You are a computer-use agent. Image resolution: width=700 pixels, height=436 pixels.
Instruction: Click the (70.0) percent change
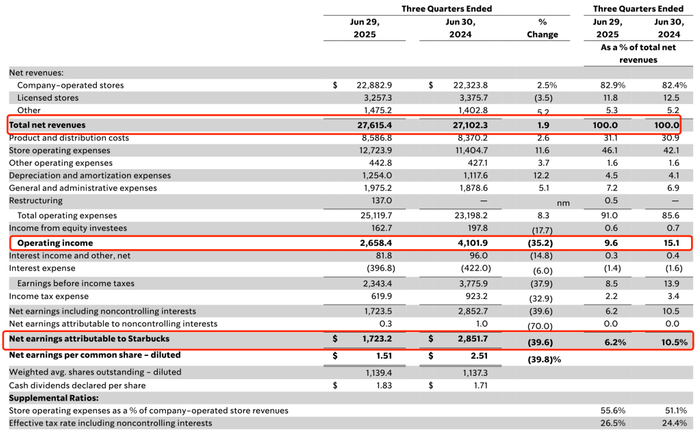(540, 326)
